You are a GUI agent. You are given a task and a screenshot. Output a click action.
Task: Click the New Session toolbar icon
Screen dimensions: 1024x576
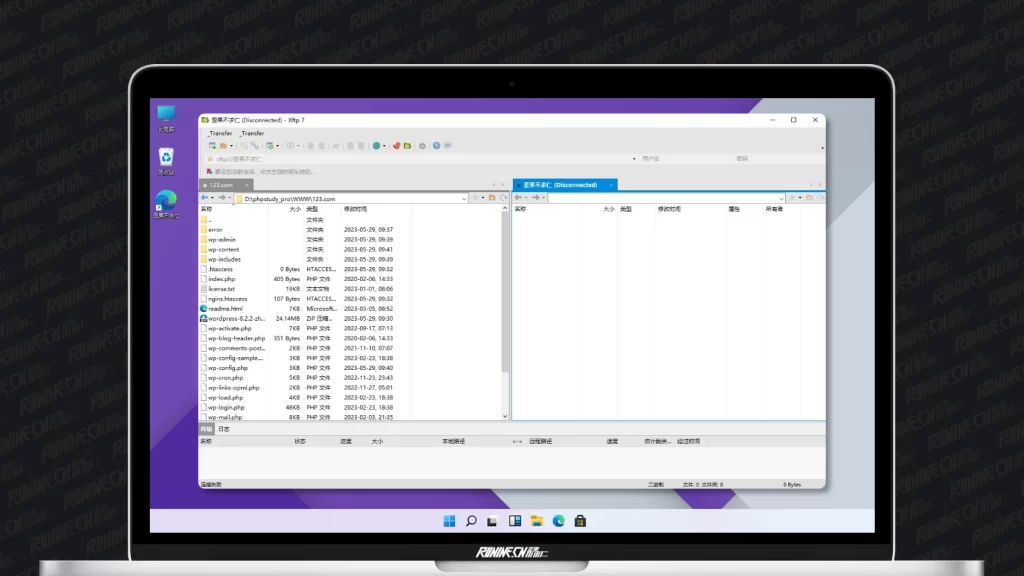(212, 146)
